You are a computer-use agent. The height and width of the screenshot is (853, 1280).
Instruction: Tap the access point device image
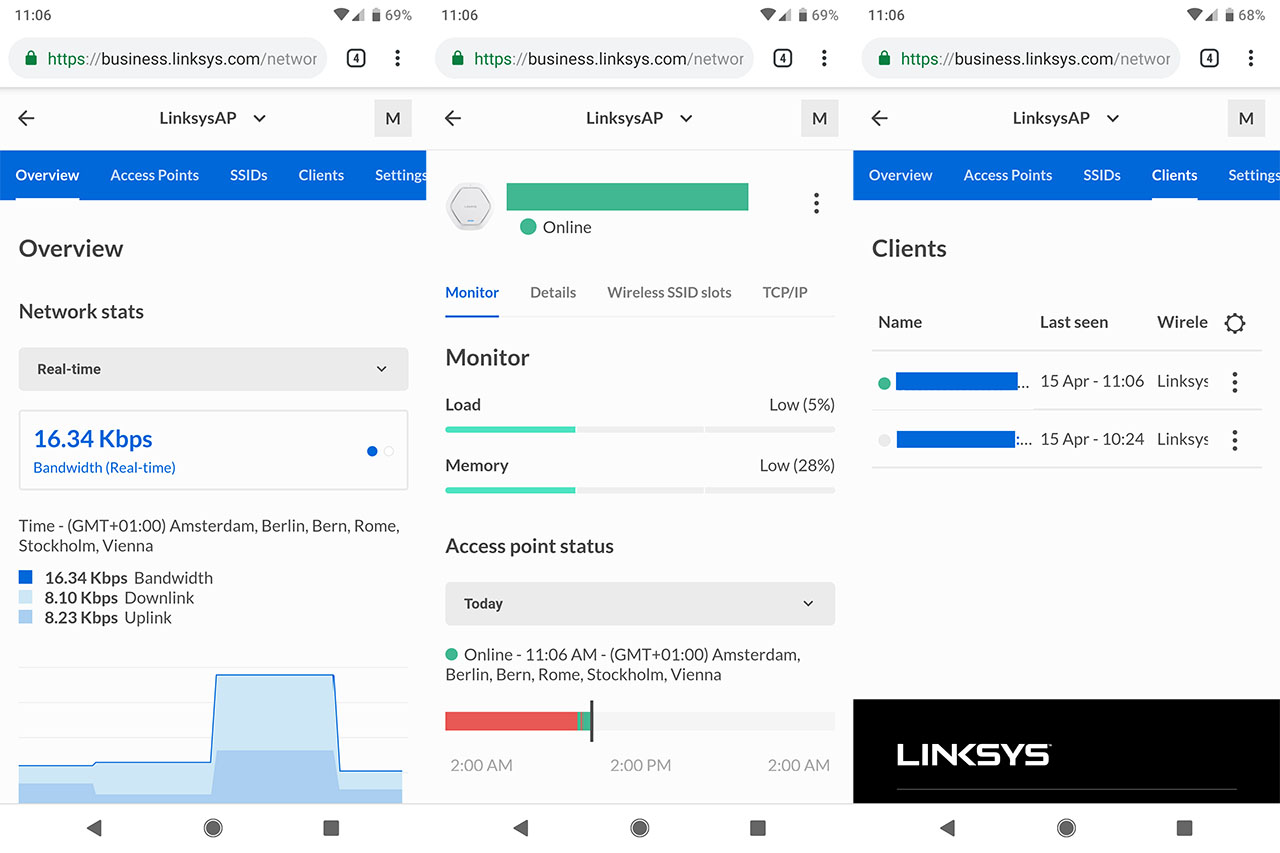click(x=470, y=206)
